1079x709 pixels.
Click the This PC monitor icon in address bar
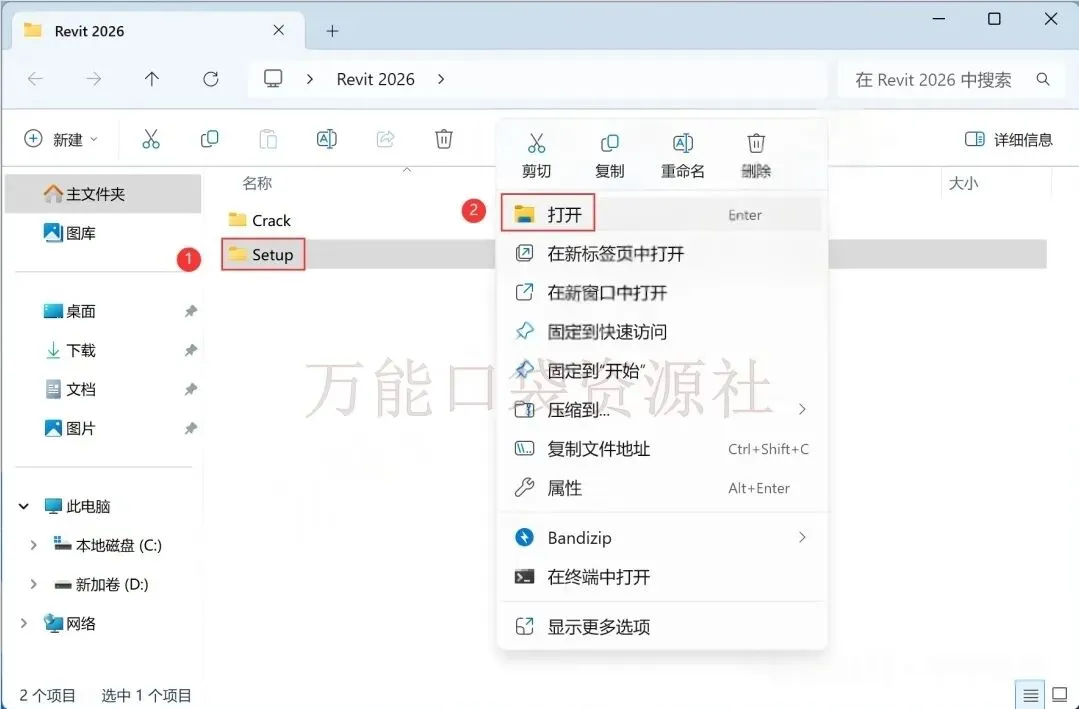point(273,78)
